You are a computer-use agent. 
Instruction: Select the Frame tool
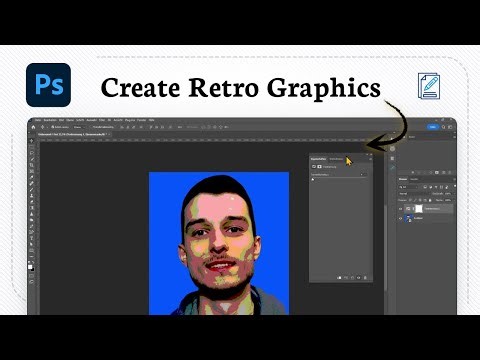coord(32,171)
